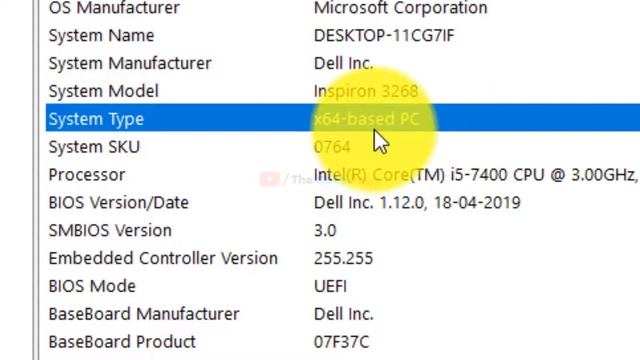This screenshot has width=640, height=360.
Task: Select the SMBIOS Version row
Action: click(x=343, y=230)
